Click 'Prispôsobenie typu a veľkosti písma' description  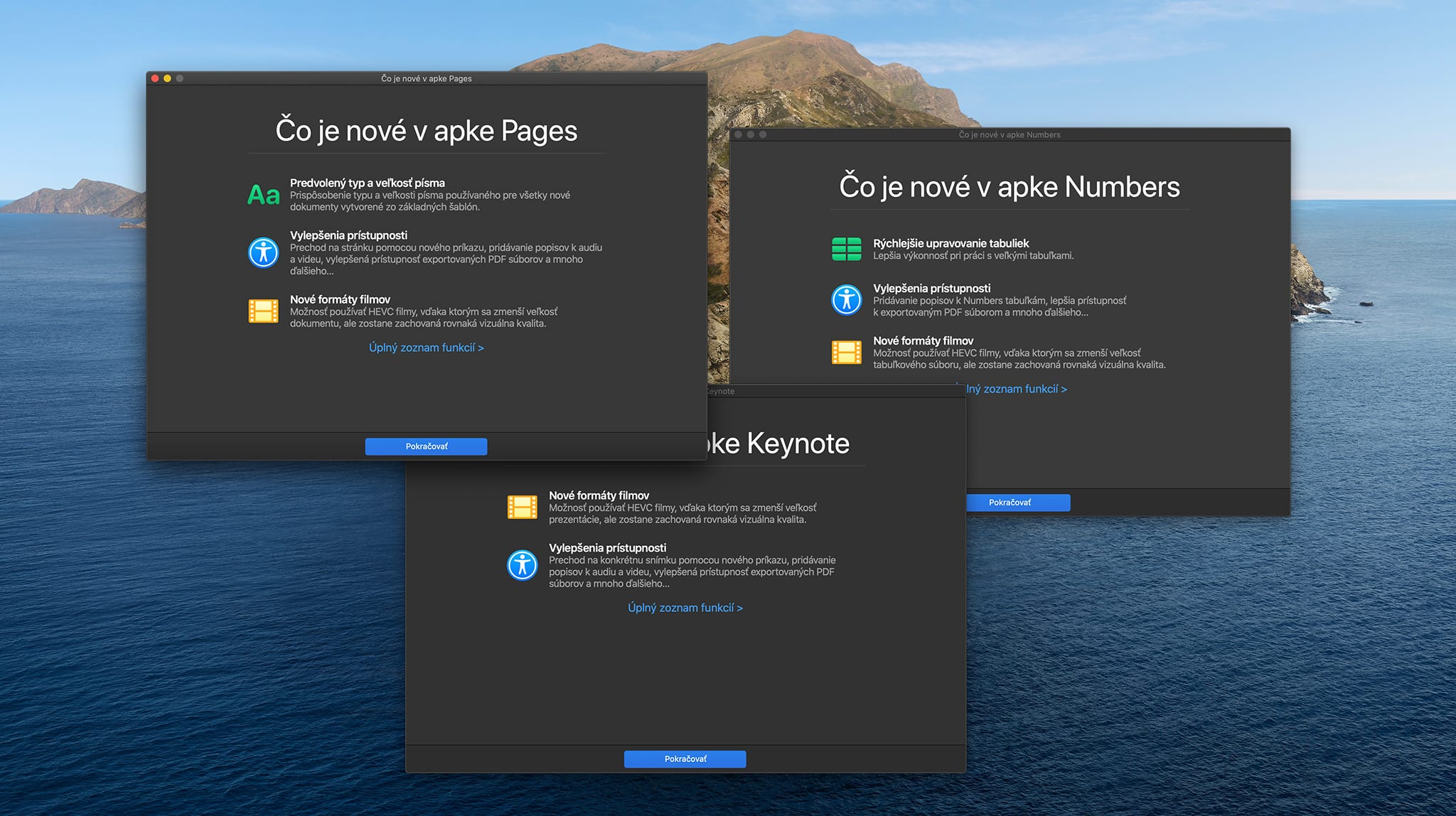[430, 201]
